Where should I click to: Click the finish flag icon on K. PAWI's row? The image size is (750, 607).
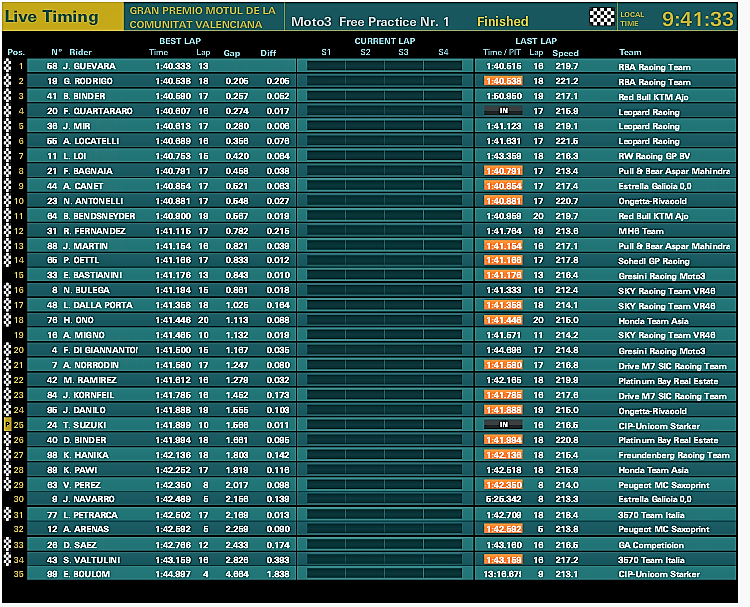[x=7, y=470]
